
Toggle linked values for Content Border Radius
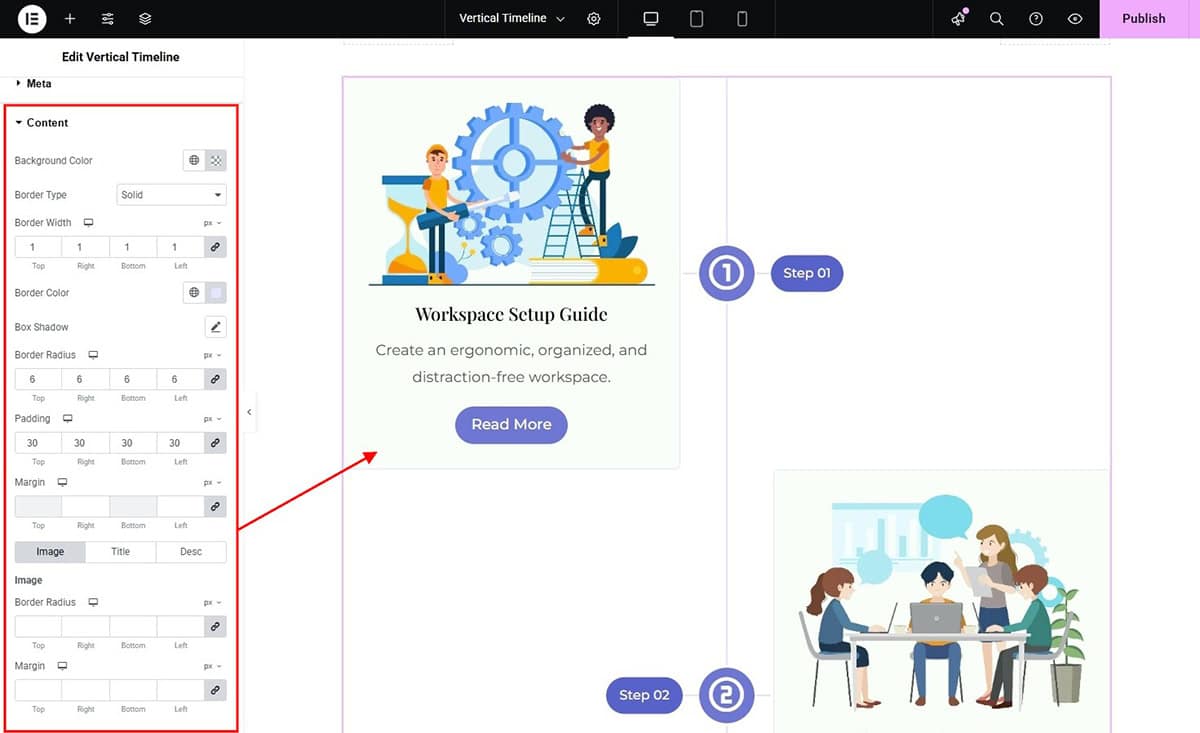click(x=215, y=379)
